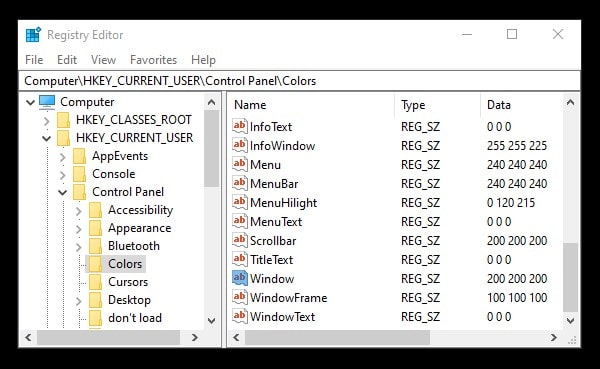Click values pane scroll up arrow
Image resolution: width=600 pixels, height=369 pixels.
571,102
